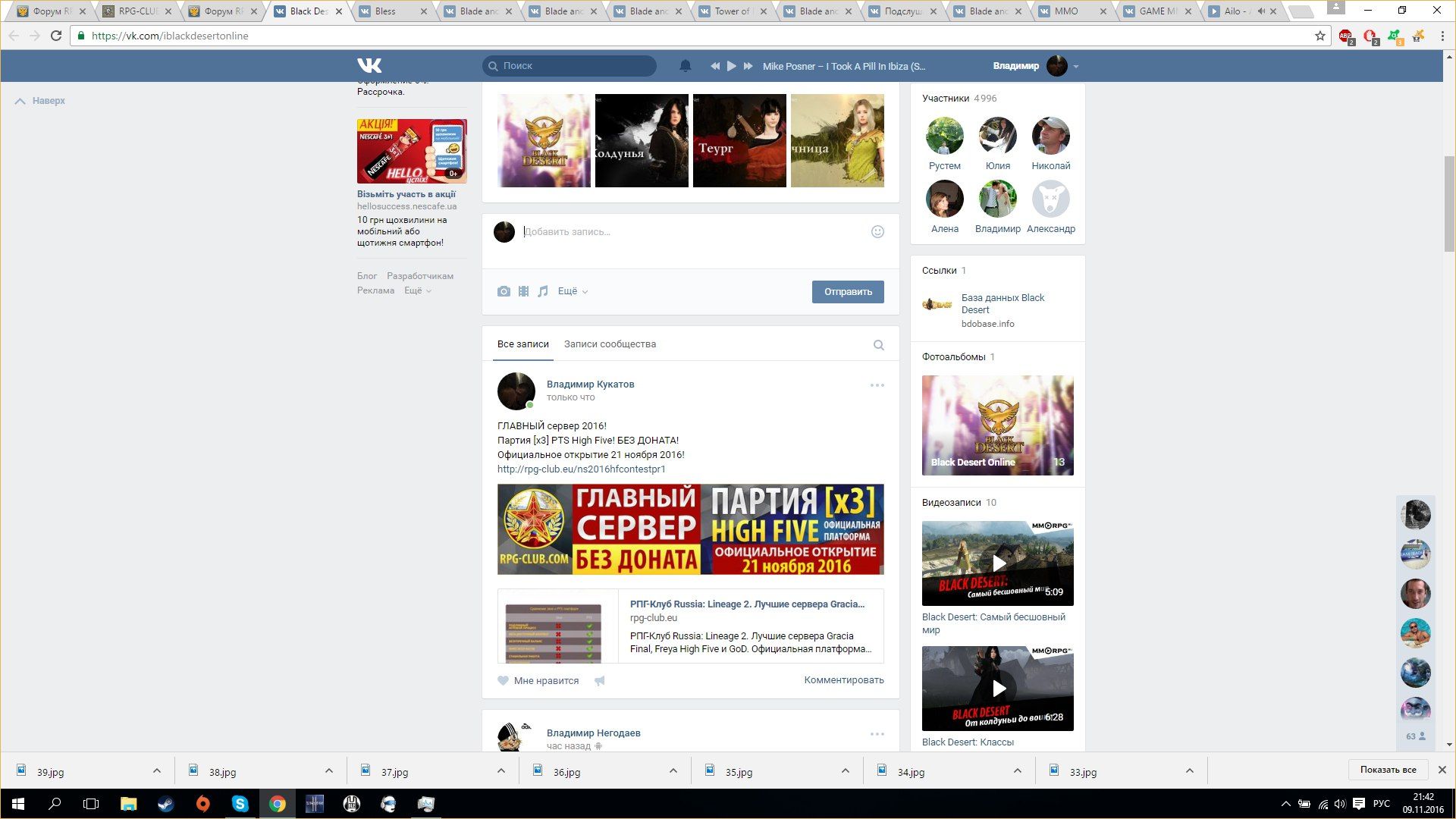Switch to the Все записи tab
The image size is (1456, 819).
click(x=523, y=344)
